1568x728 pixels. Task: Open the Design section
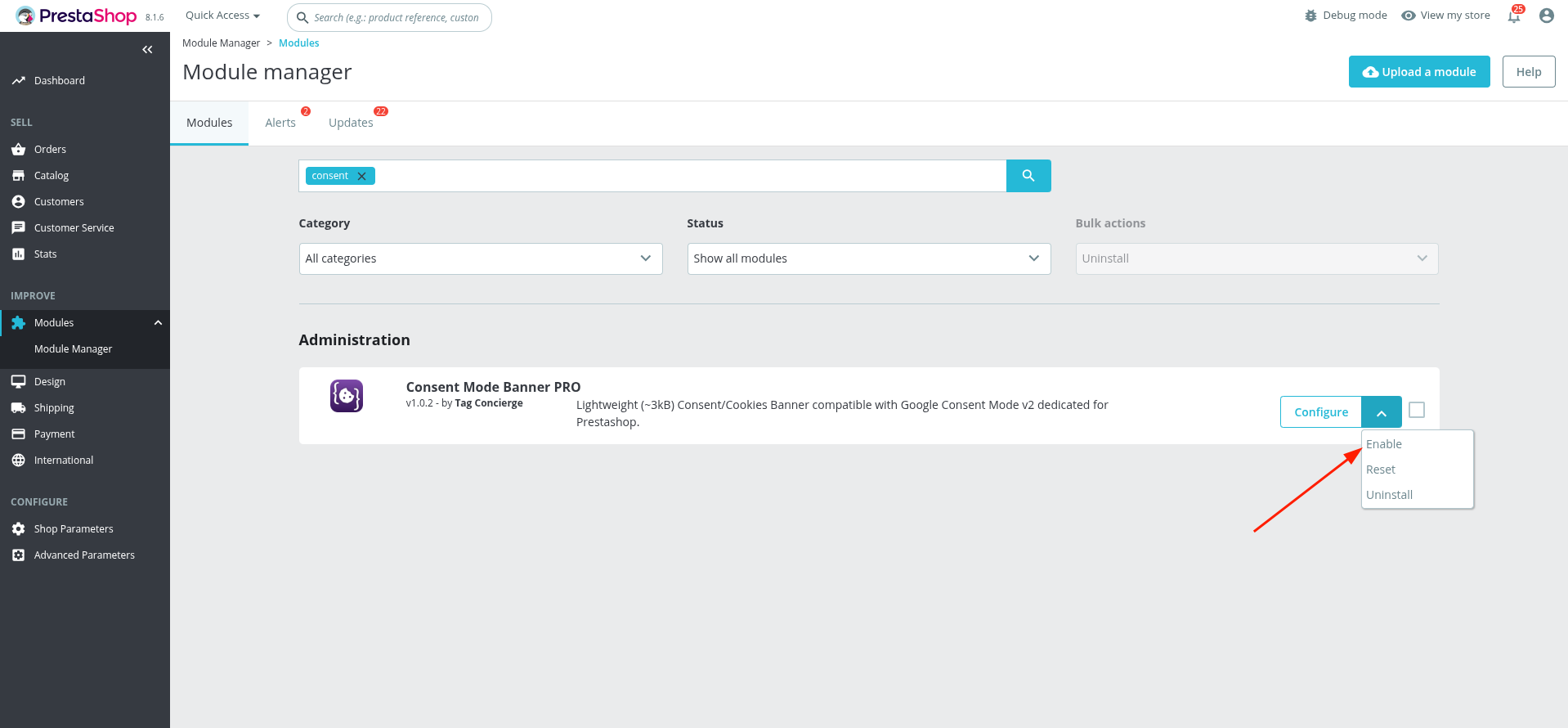click(50, 381)
